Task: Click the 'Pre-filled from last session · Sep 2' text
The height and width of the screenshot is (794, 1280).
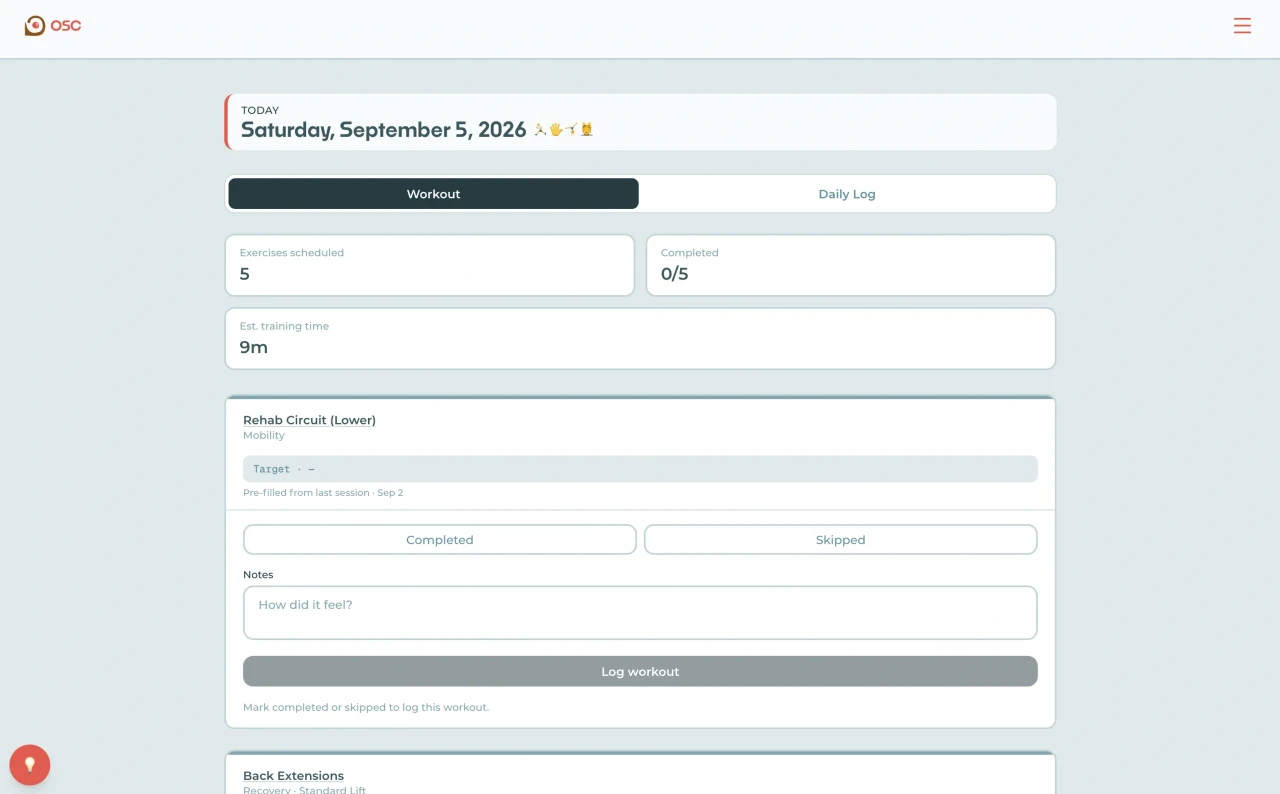Action: 323,493
